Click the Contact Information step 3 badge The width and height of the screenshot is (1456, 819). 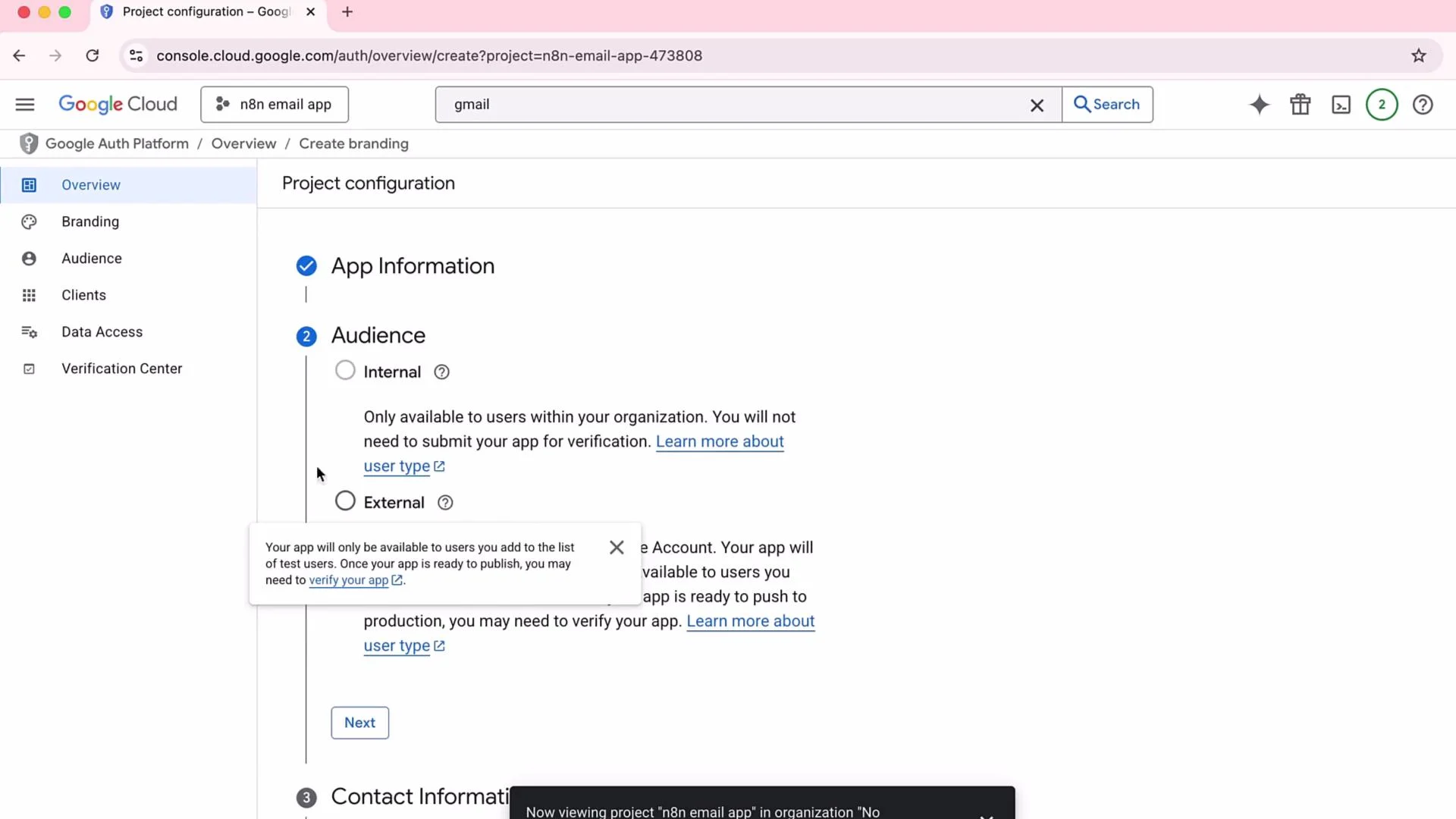[x=306, y=798]
